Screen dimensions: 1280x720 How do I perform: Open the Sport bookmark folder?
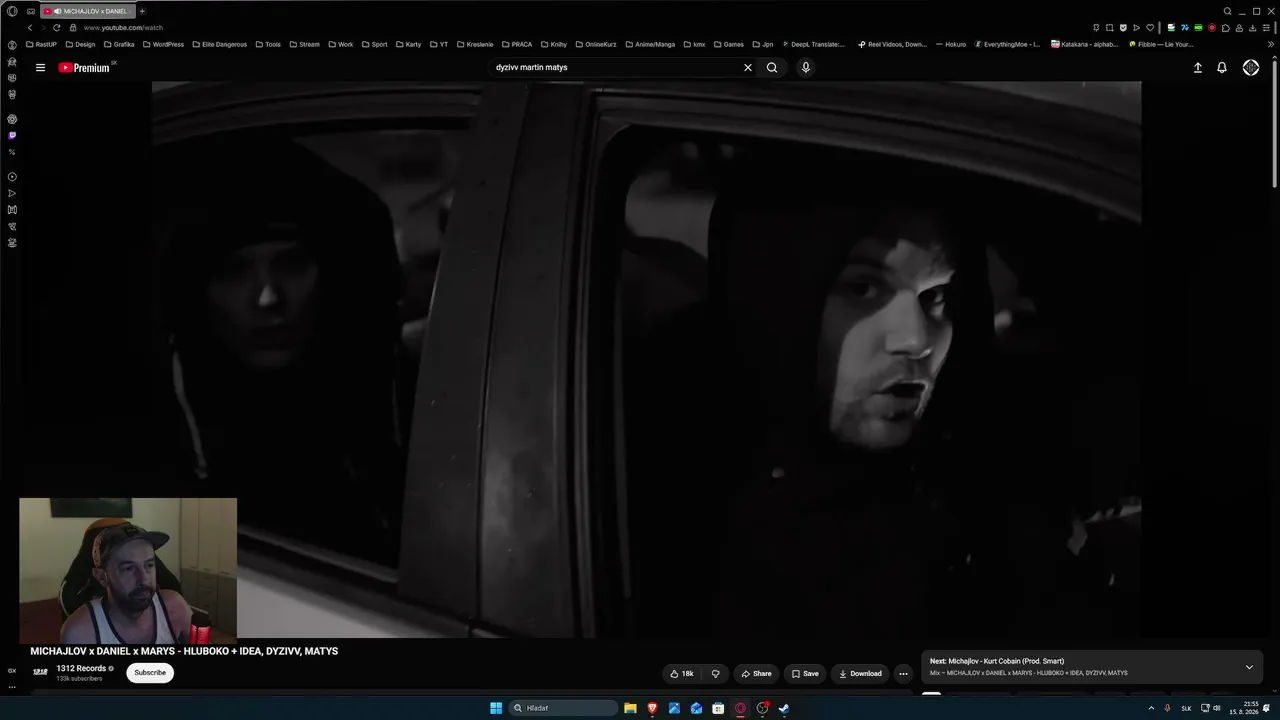point(374,45)
